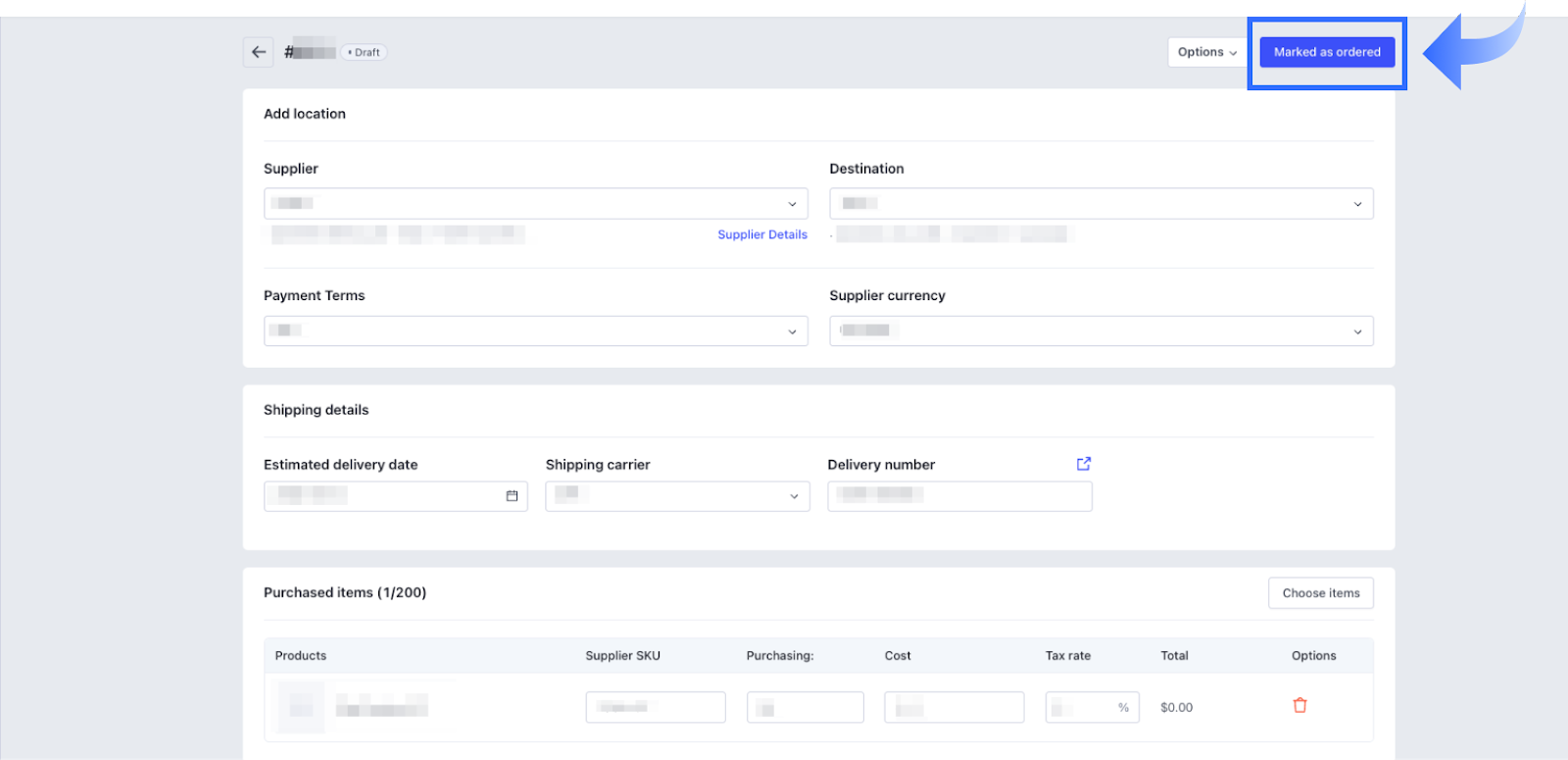Click the Purchasing quantity input field
The width and height of the screenshot is (1568, 760).
pos(805,707)
